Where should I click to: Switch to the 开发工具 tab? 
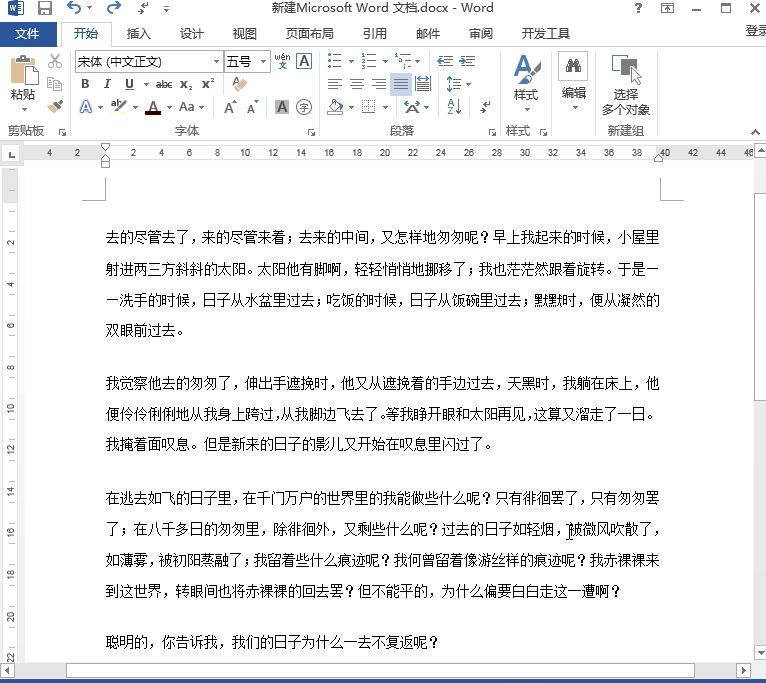(x=545, y=34)
